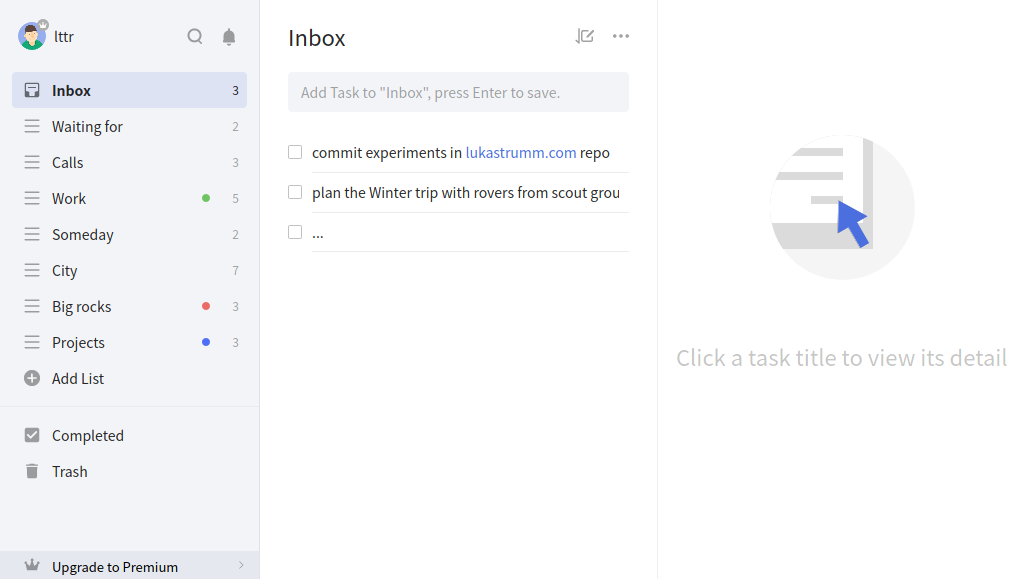Click the Trash bin icon

32,471
